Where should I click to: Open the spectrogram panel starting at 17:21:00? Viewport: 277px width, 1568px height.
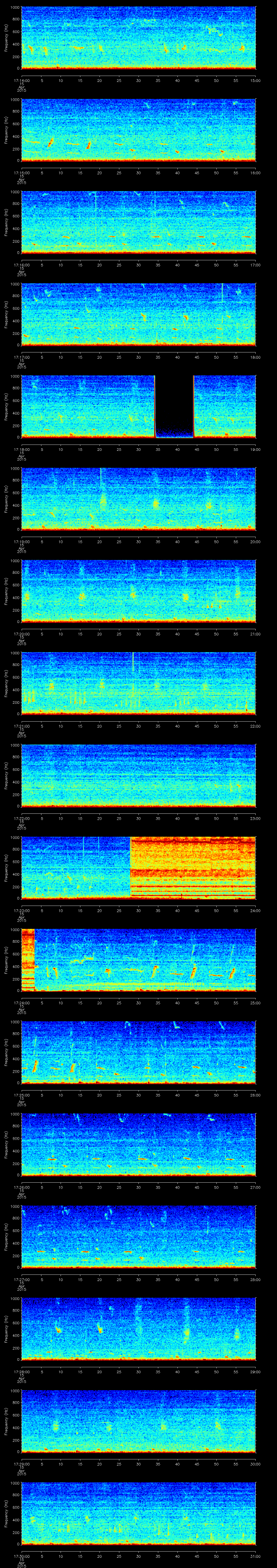tap(138, 683)
